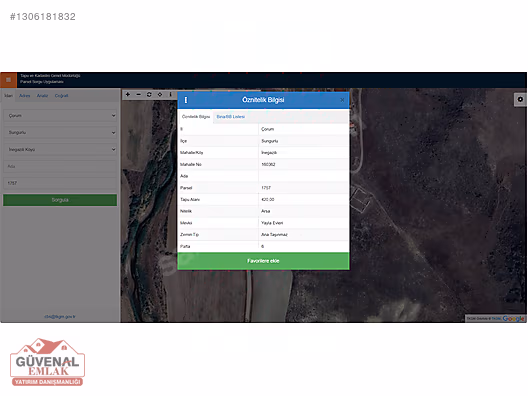
Task: Zoom out with the minus map tool
Action: point(138,95)
